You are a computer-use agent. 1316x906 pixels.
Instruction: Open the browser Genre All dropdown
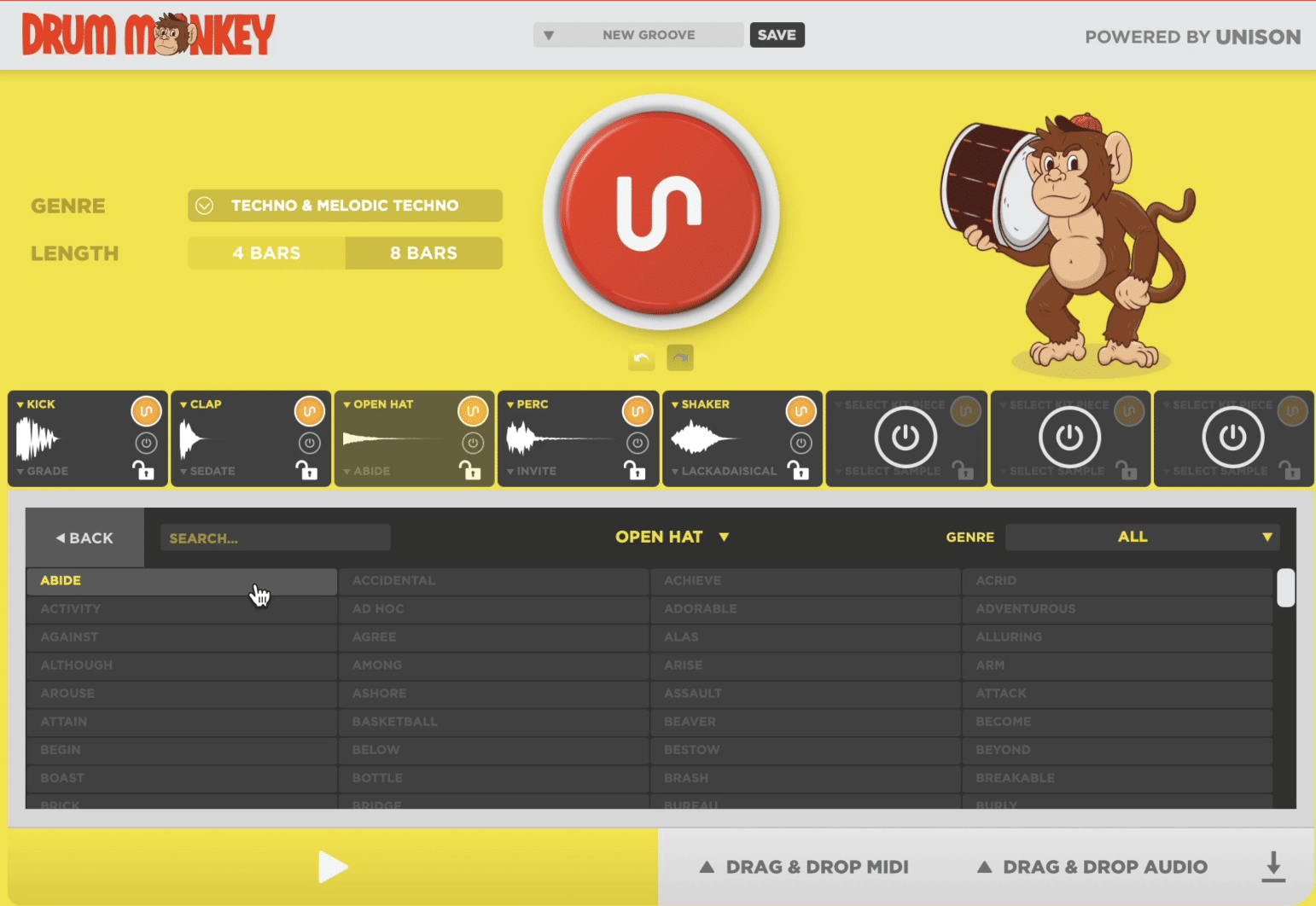click(1143, 537)
